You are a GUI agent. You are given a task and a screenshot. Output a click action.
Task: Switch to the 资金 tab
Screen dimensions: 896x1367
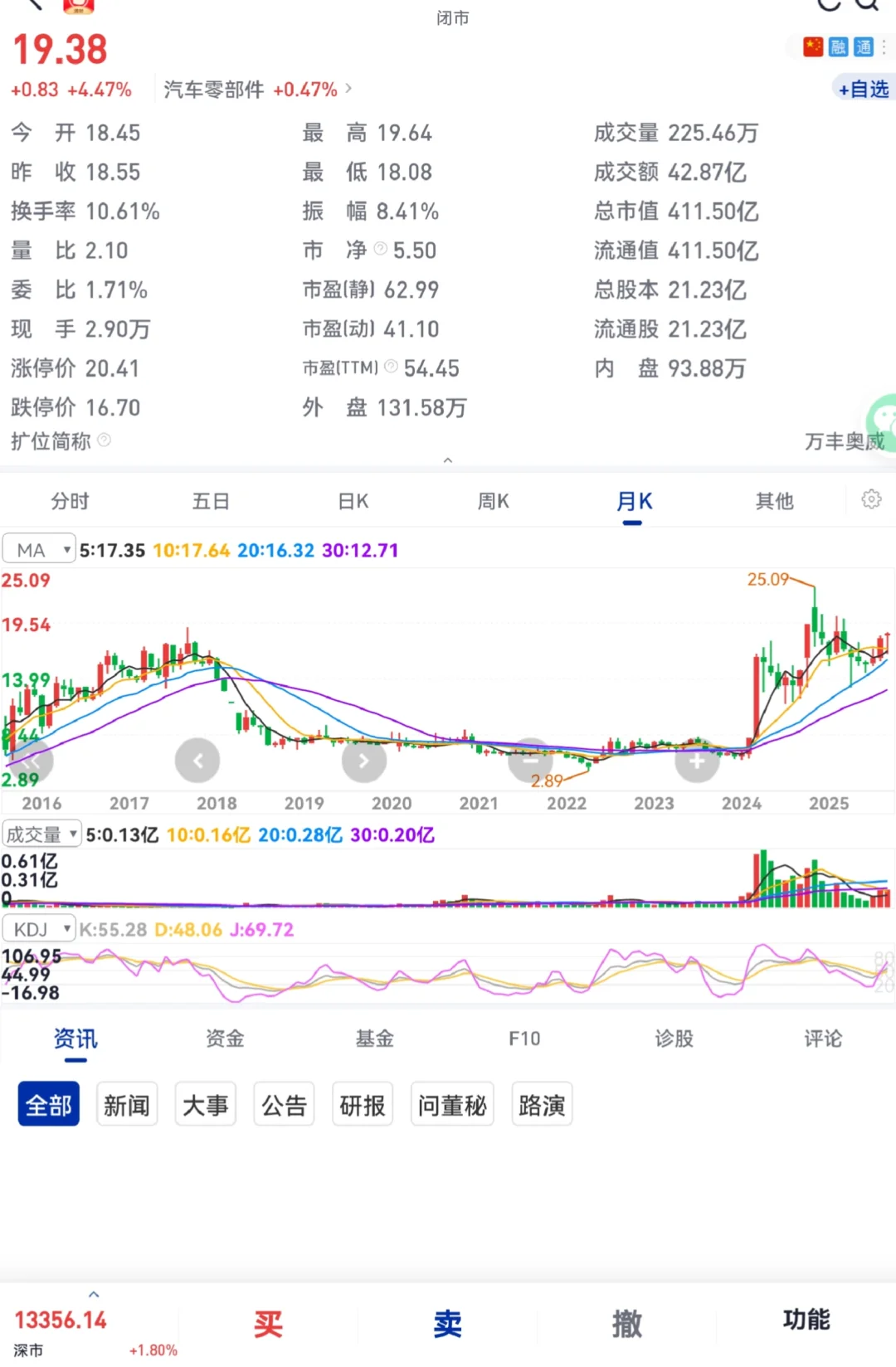tap(225, 1039)
